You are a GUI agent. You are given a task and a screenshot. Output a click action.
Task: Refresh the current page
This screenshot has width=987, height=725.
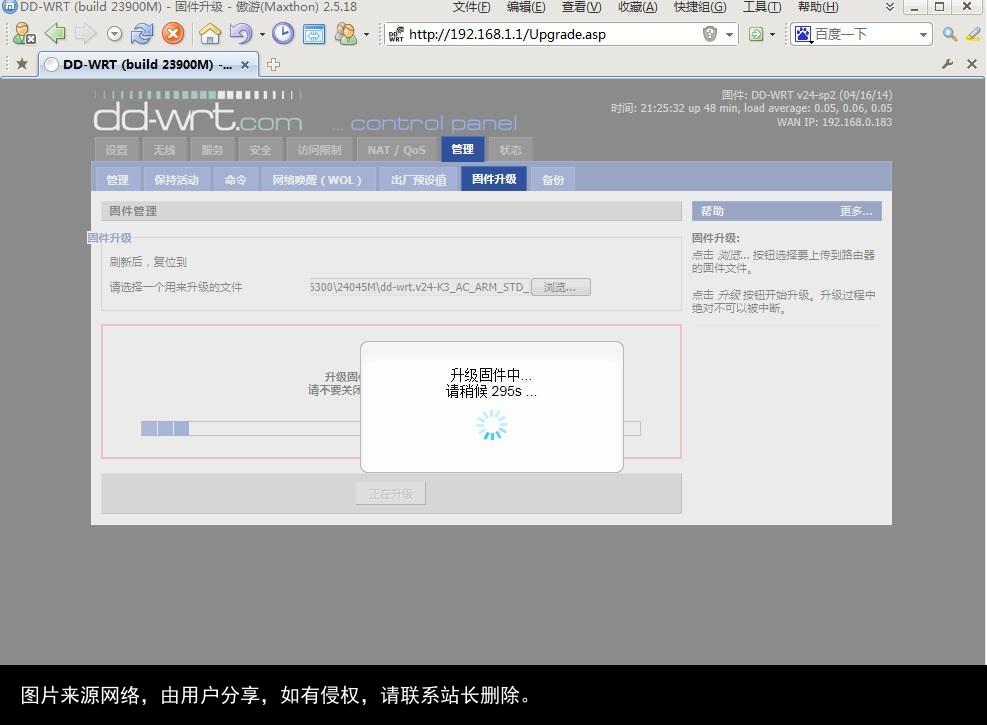click(142, 33)
